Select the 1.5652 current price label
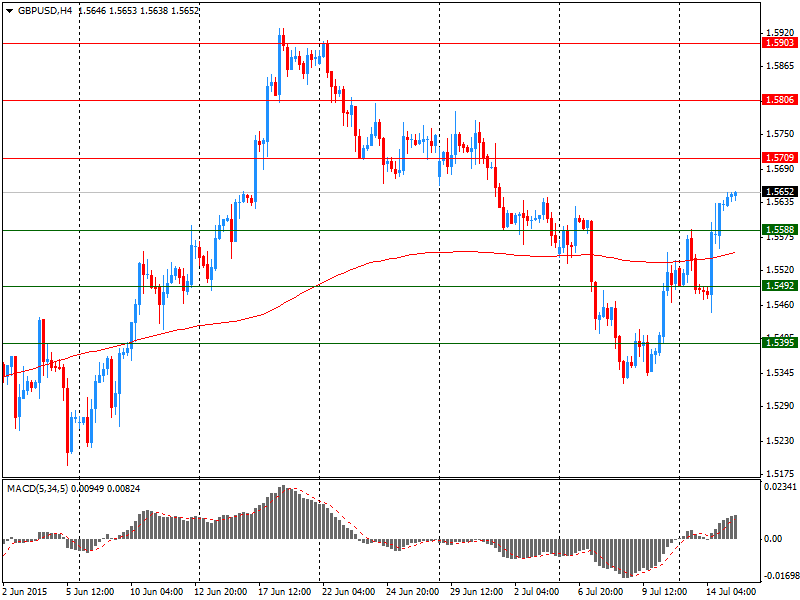This screenshot has width=800, height=600. tap(779, 192)
